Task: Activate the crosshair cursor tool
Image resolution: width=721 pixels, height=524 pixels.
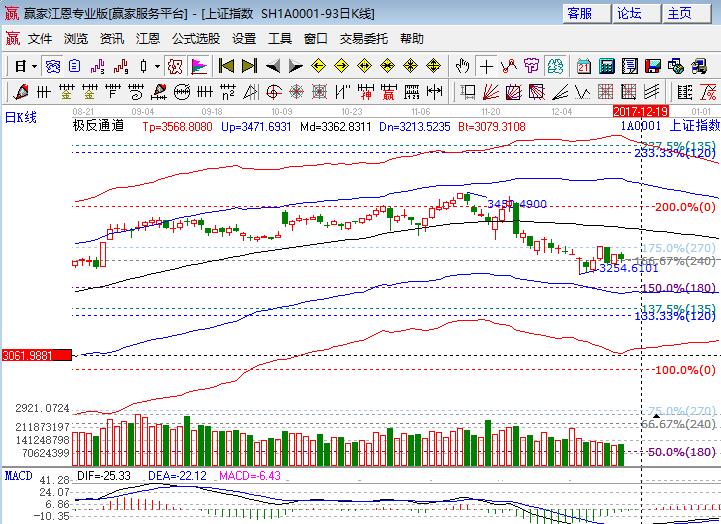Action: point(486,67)
